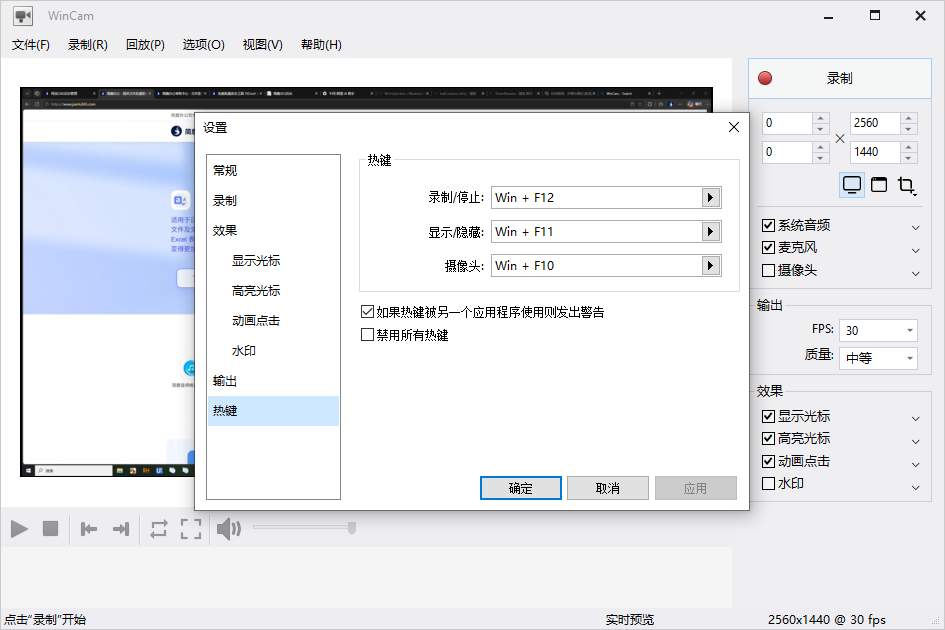The width and height of the screenshot is (945, 630).
Task: Open the 回放(P) menu
Action: [145, 45]
